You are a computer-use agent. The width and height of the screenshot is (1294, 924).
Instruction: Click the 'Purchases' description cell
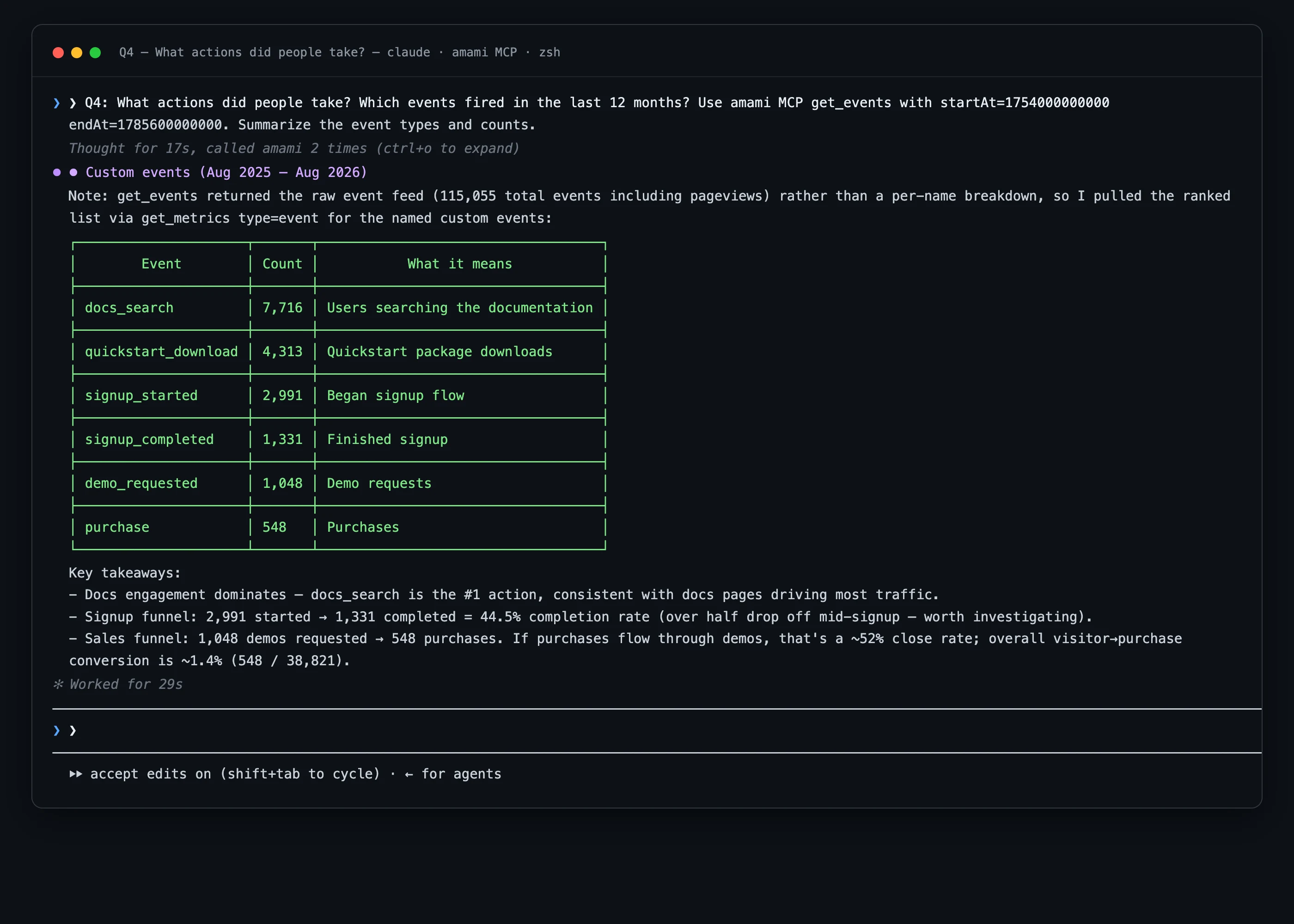point(363,528)
